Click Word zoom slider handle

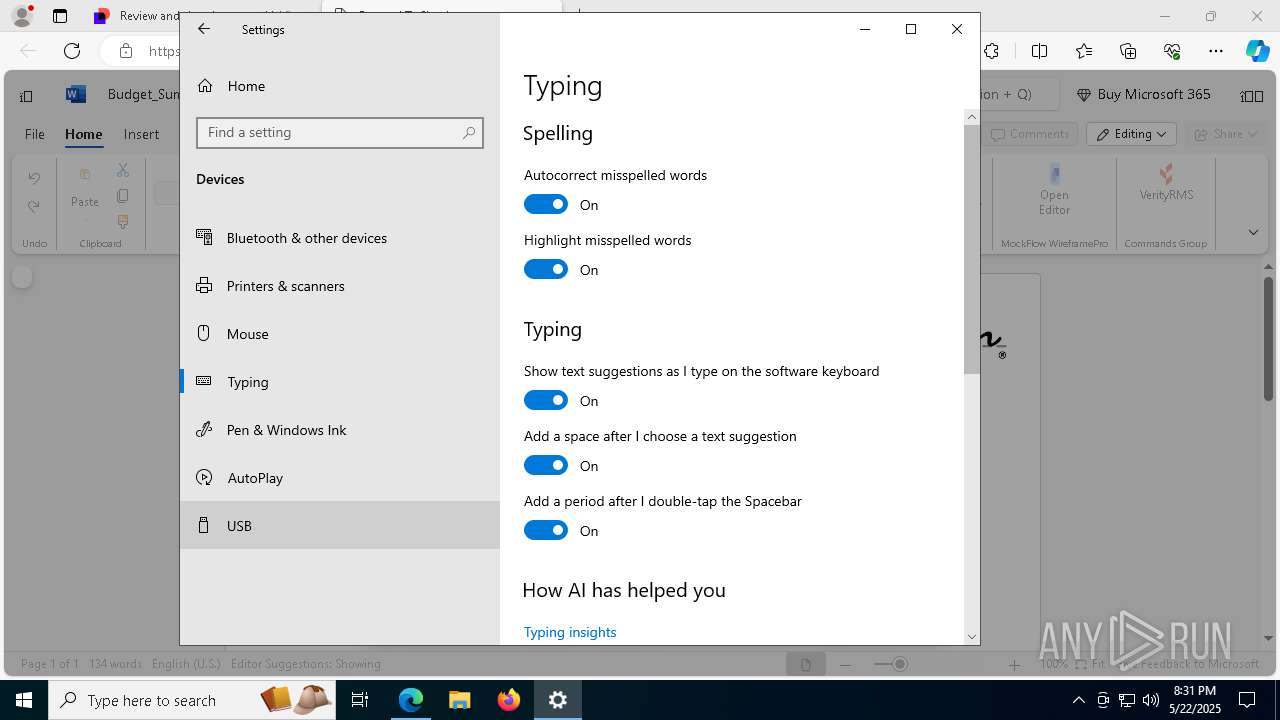899,664
